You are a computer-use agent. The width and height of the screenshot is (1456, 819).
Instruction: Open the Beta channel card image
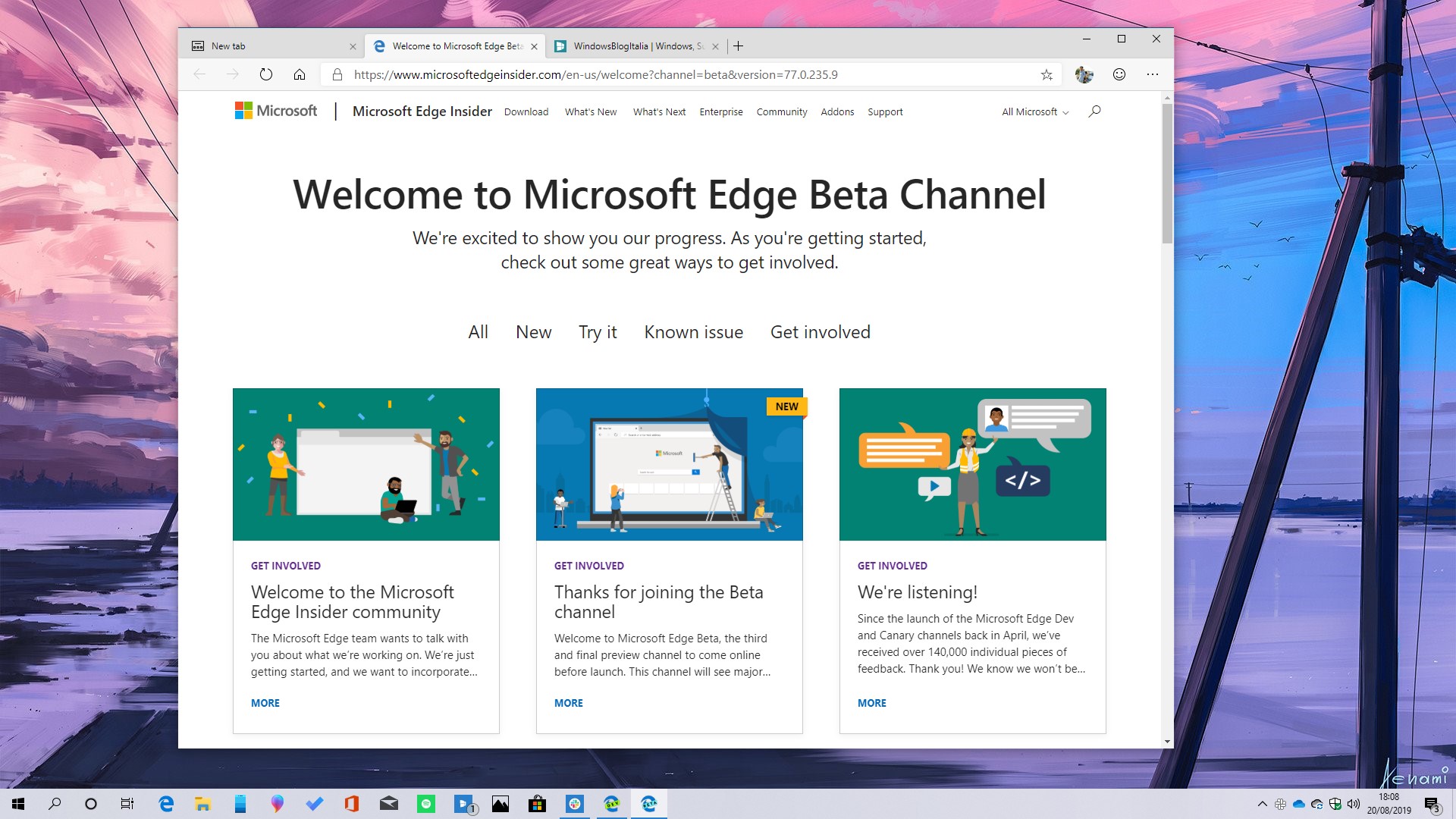point(670,464)
